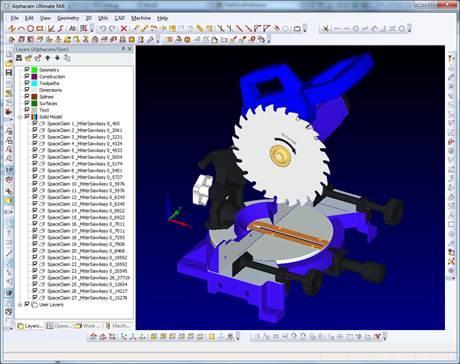Switch to the Layers tab
The height and width of the screenshot is (364, 460).
[x=30, y=325]
